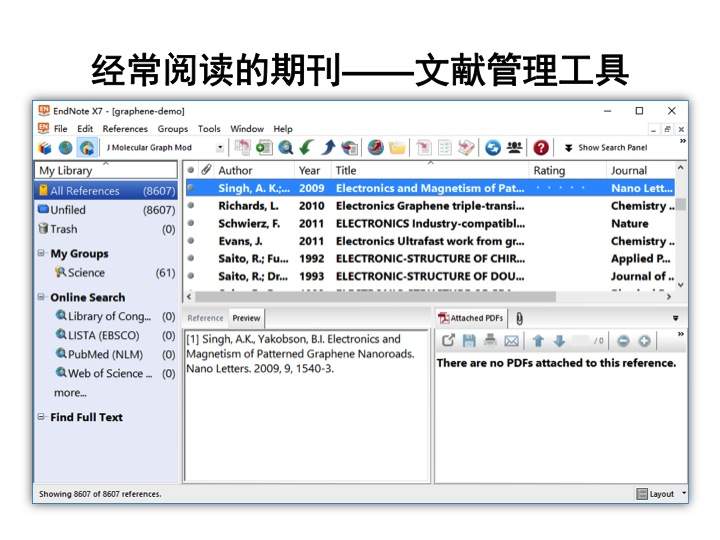Toggle Show Search Panel
The height and width of the screenshot is (540, 720).
[x=606, y=147]
